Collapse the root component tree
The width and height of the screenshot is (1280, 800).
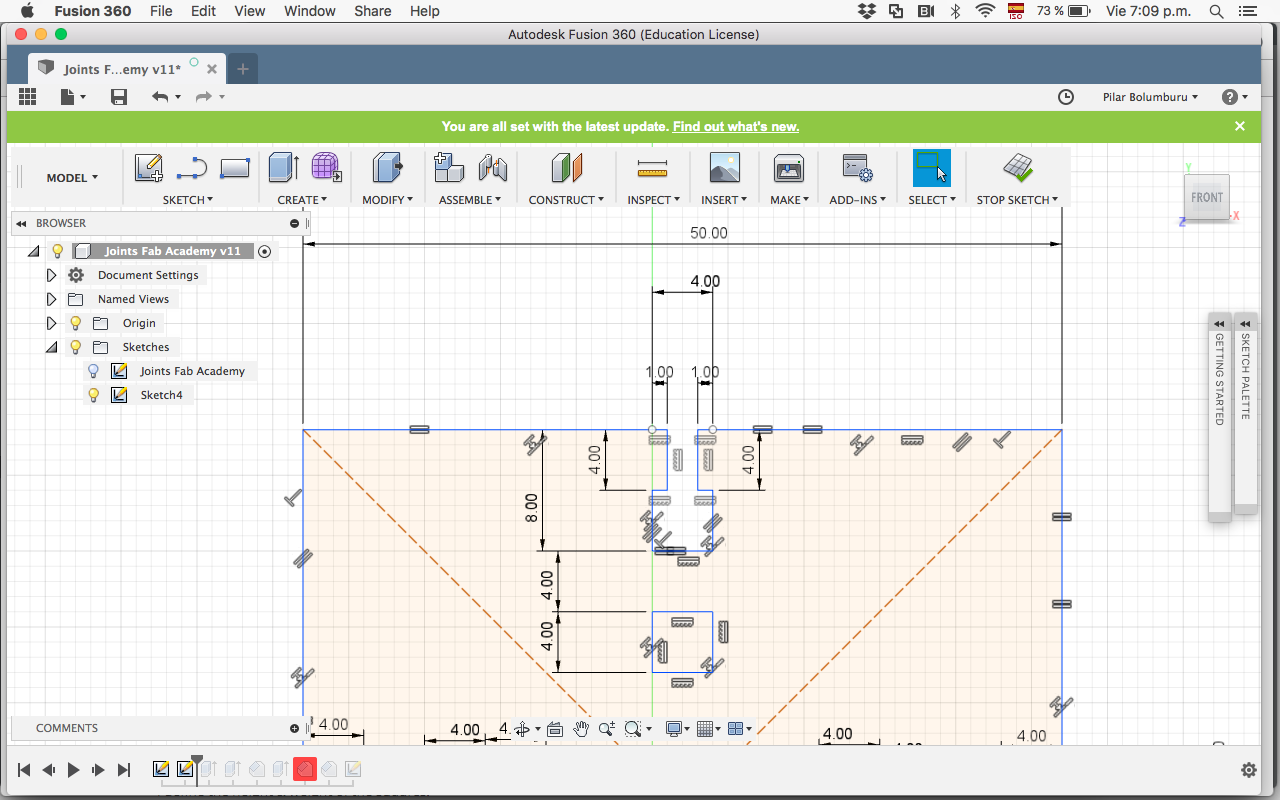tap(33, 251)
